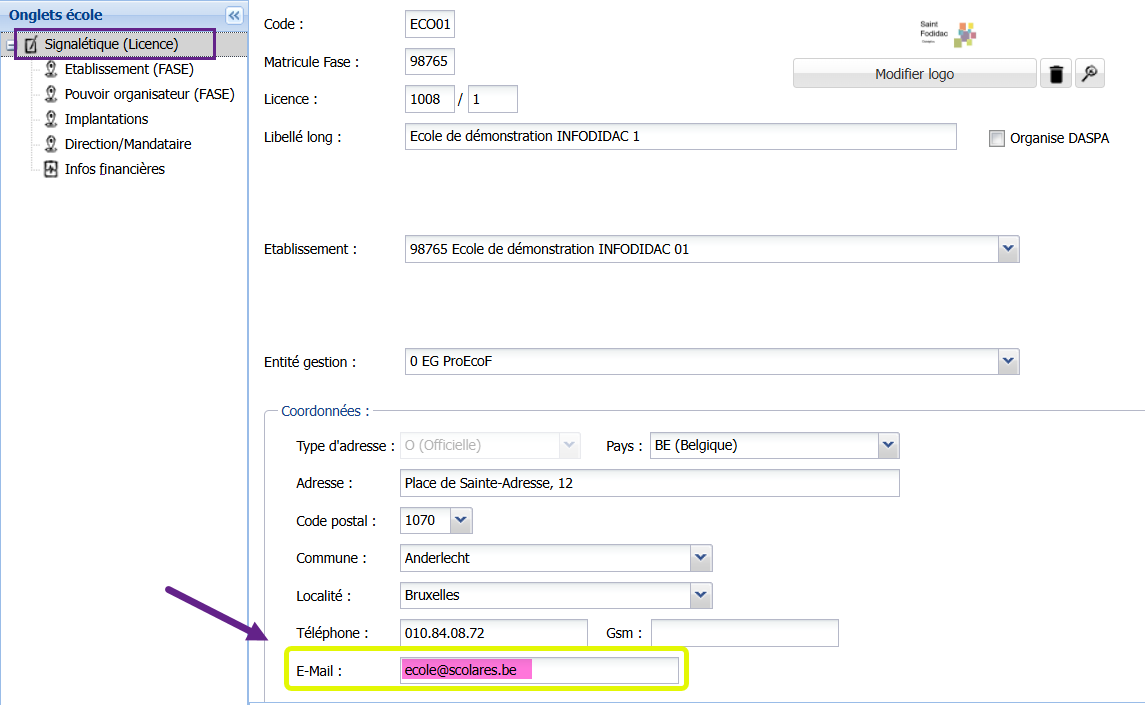Enable the Organise DASPA checkbox
The width and height of the screenshot is (1145, 705).
(996, 139)
